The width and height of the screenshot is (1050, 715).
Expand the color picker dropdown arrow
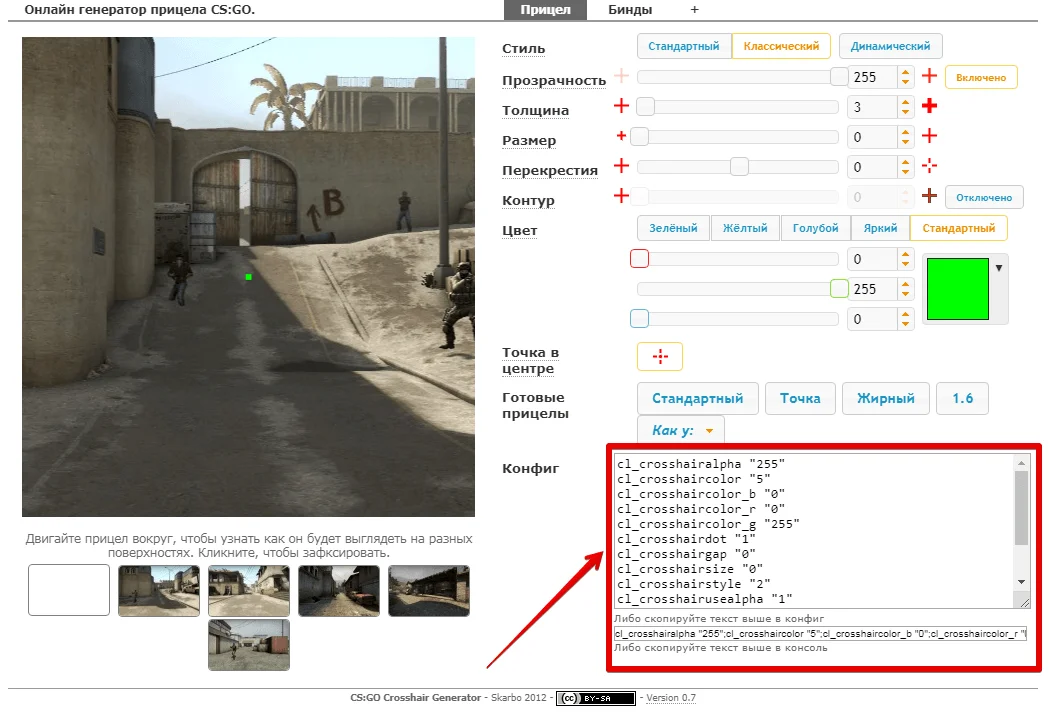[x=998, y=268]
